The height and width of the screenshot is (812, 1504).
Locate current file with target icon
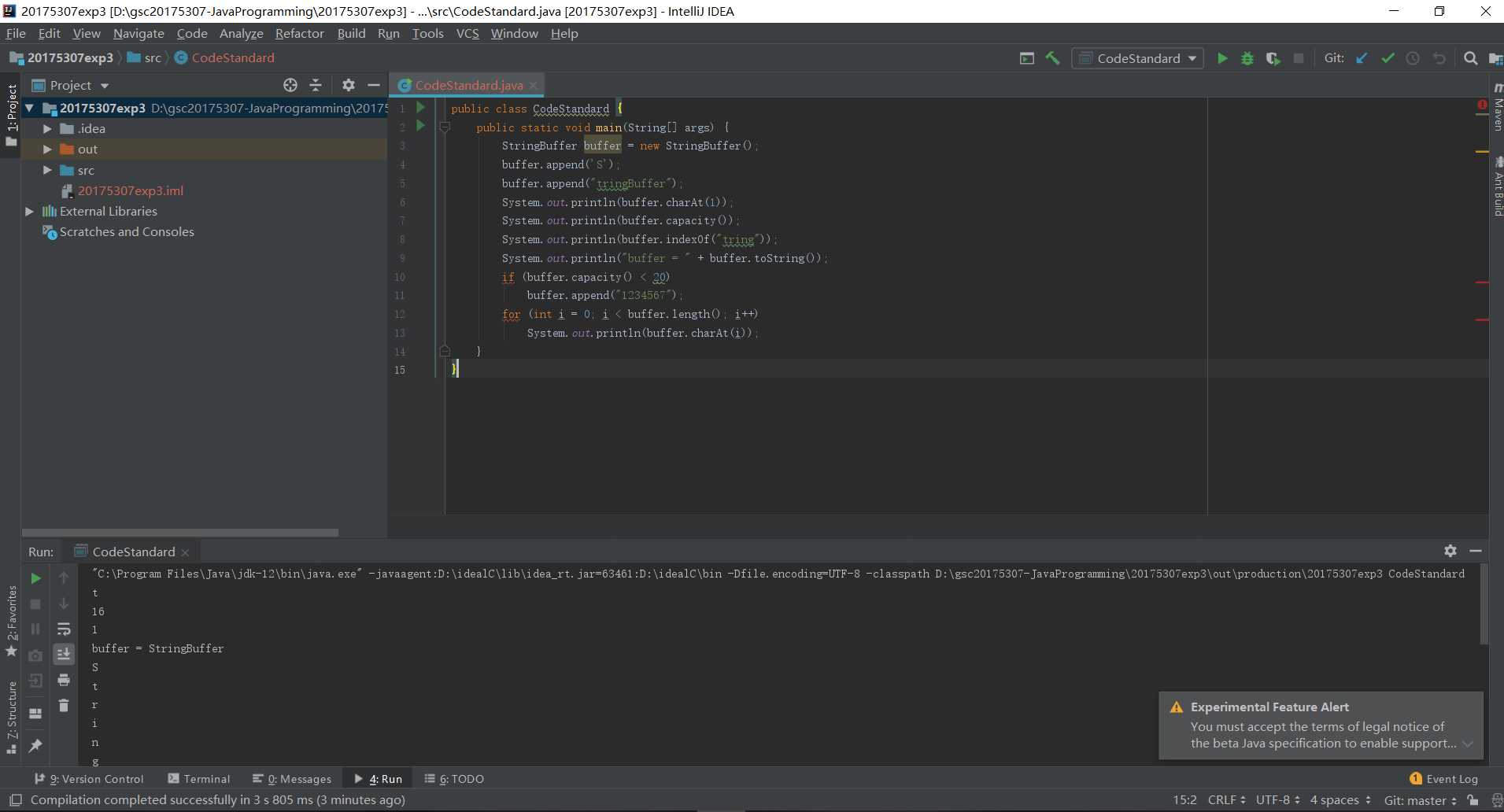(x=290, y=85)
